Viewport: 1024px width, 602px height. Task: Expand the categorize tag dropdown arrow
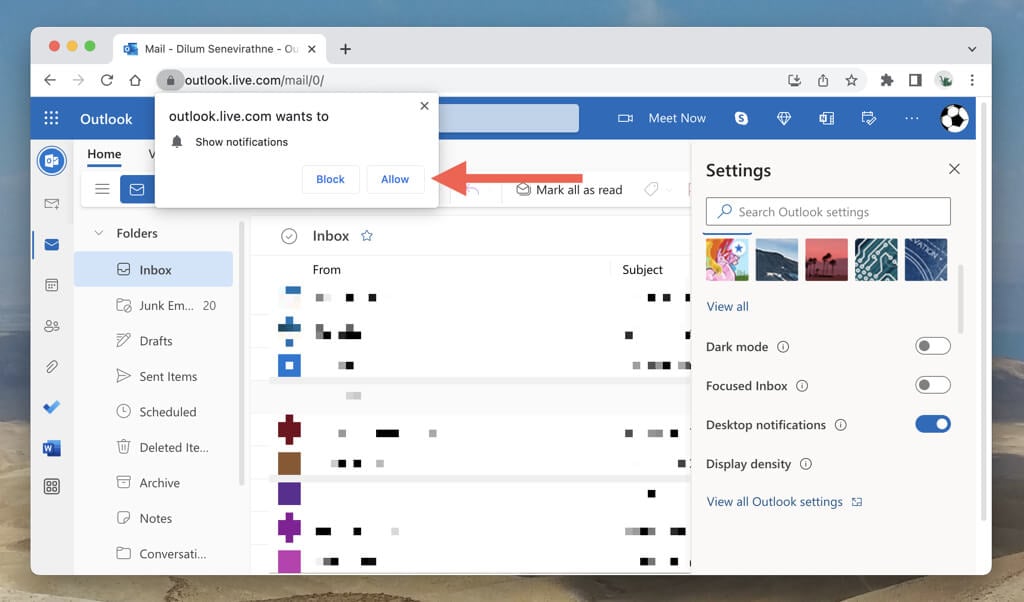point(669,190)
